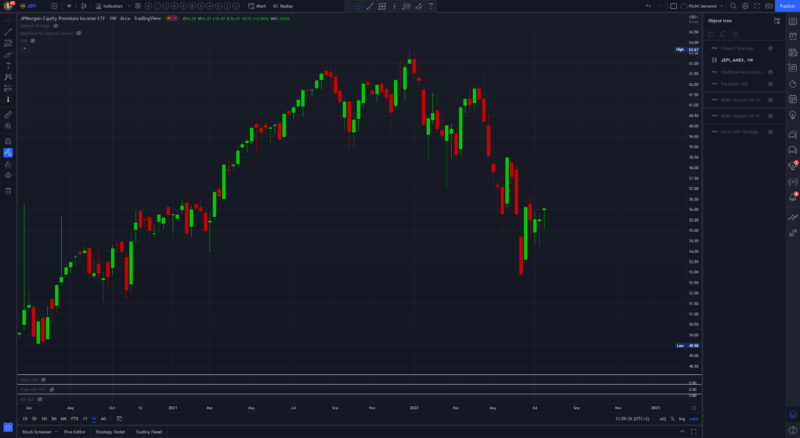The height and width of the screenshot is (438, 800).
Task: Enter fullscreen mode from the top toolbar
Action: tap(758, 6)
